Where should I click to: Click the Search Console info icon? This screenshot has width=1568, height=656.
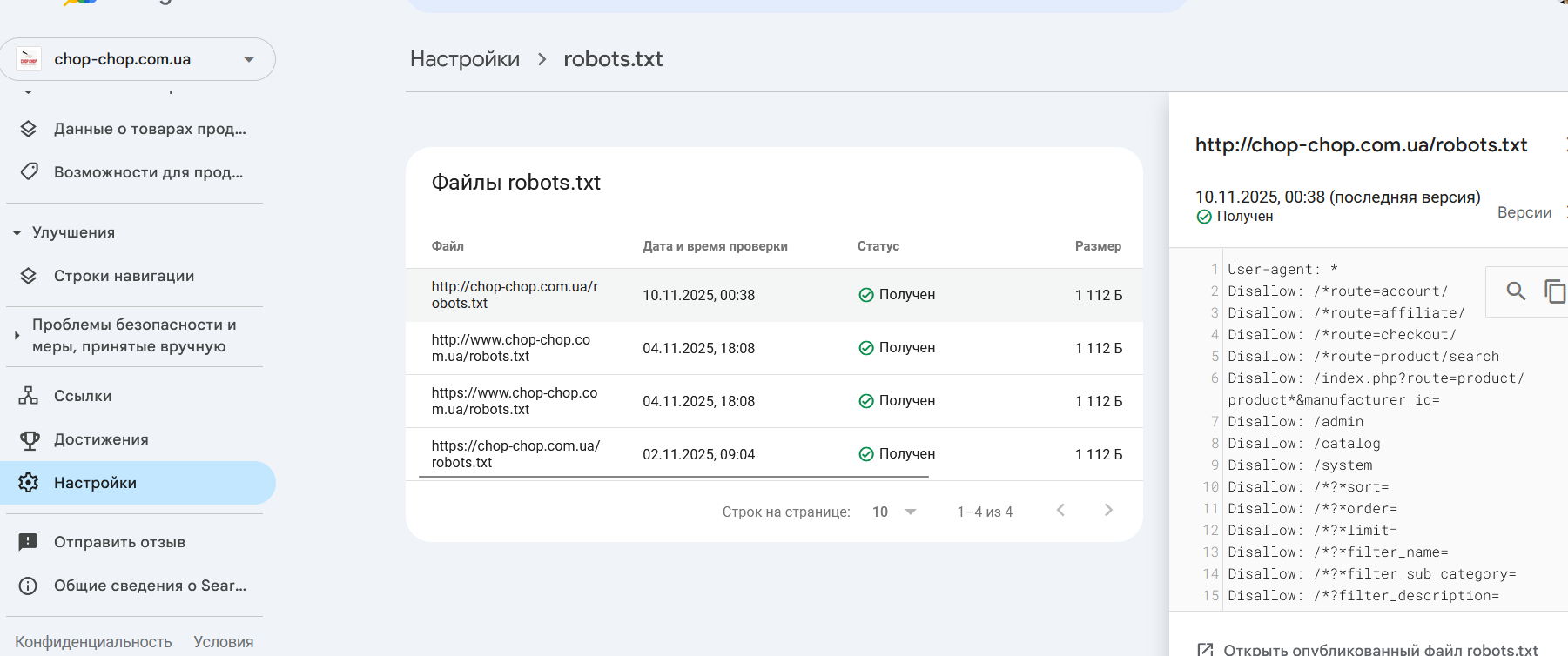pyautogui.click(x=29, y=586)
